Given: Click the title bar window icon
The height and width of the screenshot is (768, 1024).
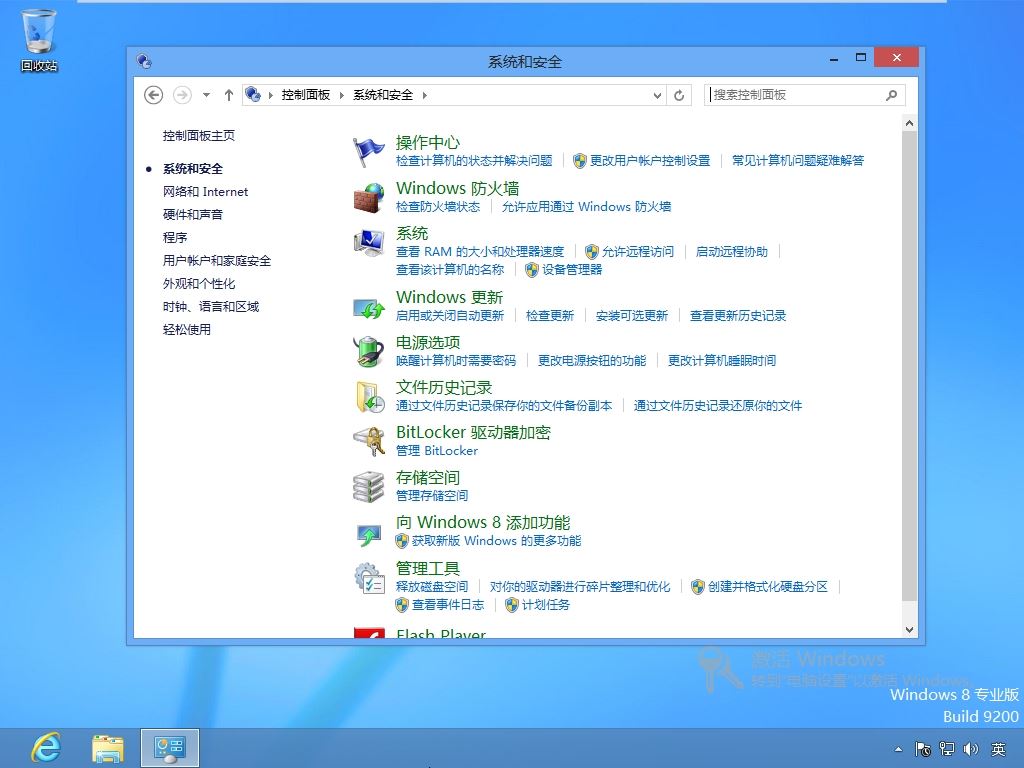Looking at the screenshot, I should (144, 61).
